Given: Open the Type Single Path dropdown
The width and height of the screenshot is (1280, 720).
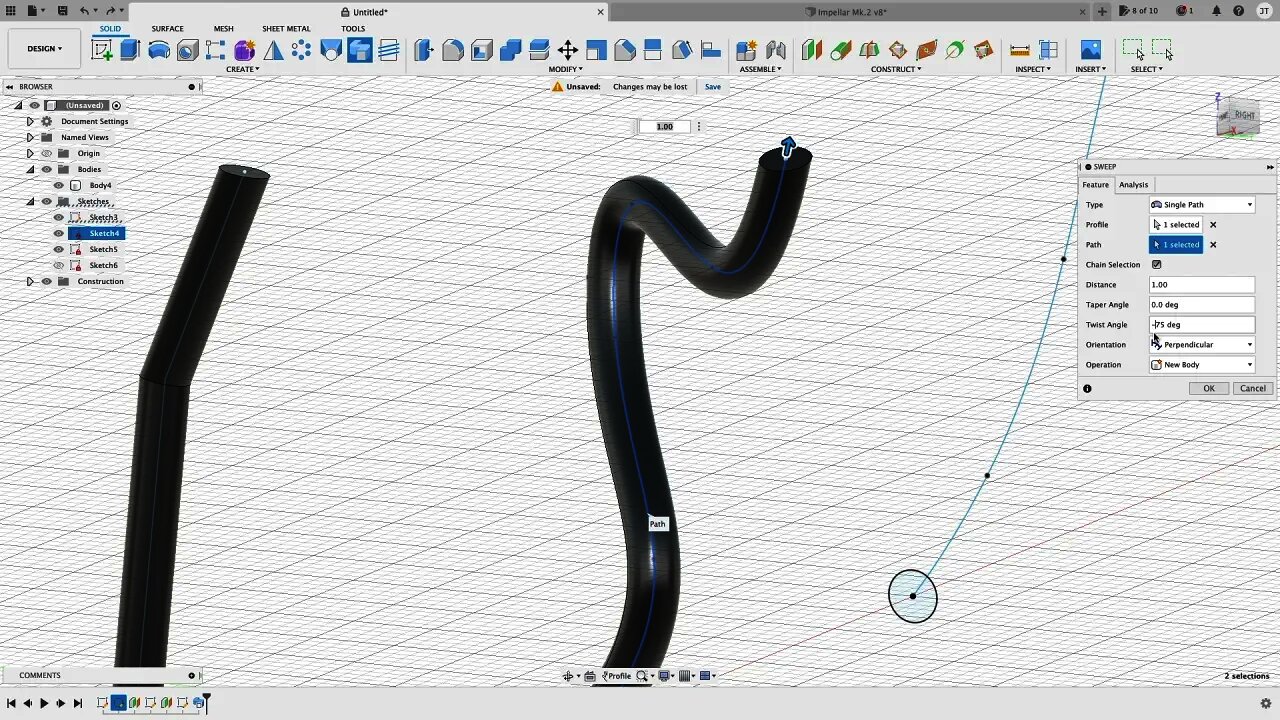Looking at the screenshot, I should [1202, 205].
